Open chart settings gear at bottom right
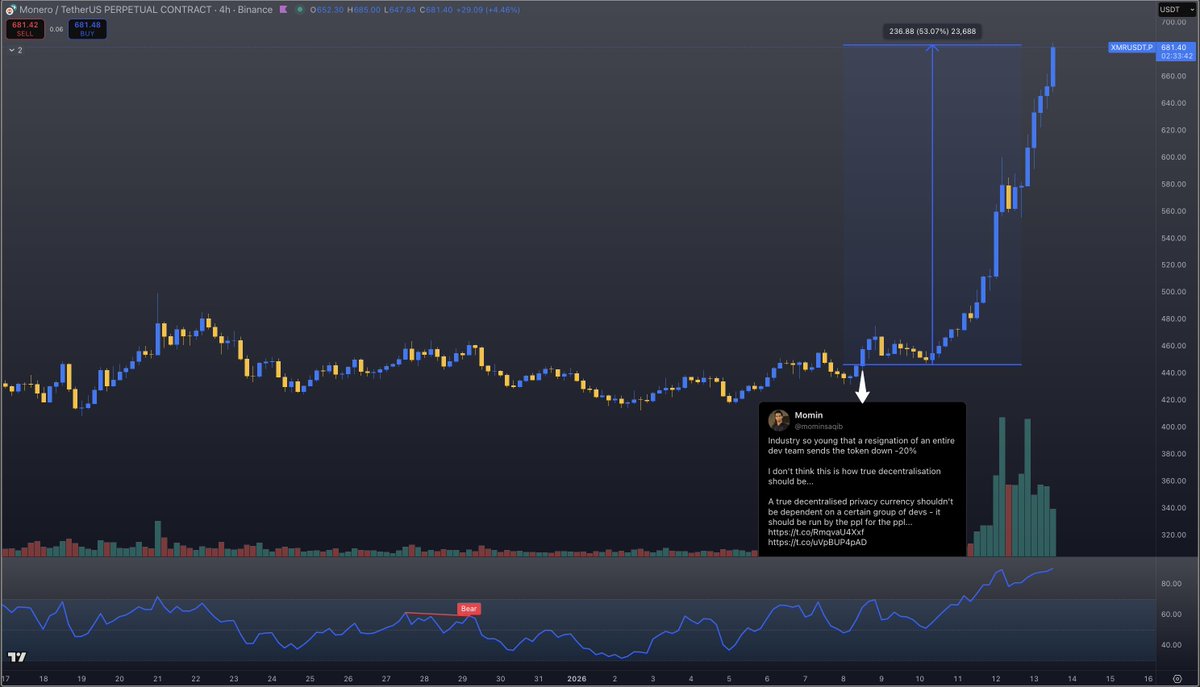The image size is (1200, 687). coord(1175,679)
